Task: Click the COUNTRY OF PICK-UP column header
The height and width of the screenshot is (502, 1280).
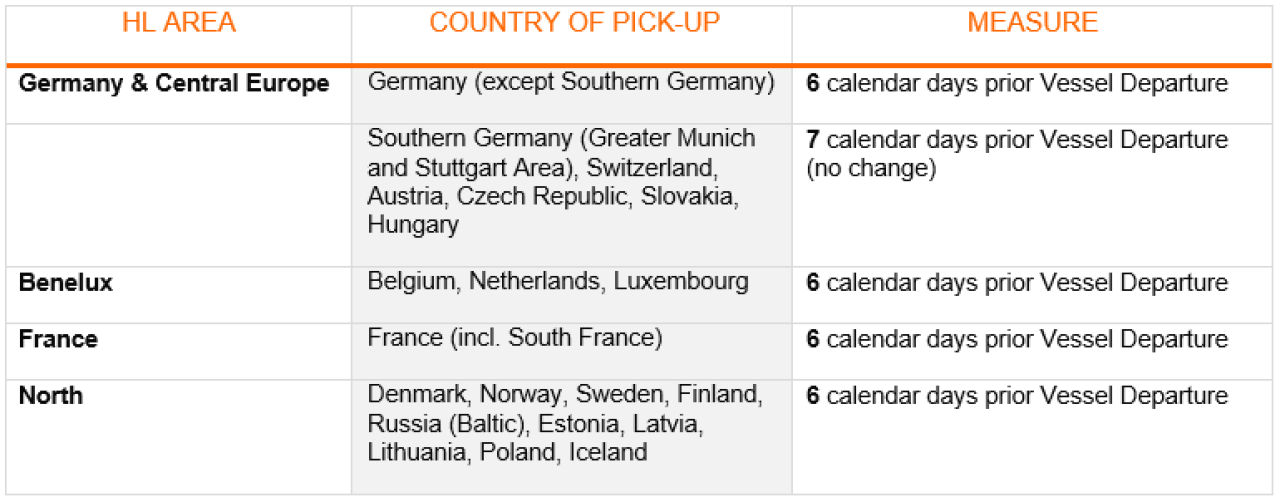Action: pyautogui.click(x=574, y=23)
